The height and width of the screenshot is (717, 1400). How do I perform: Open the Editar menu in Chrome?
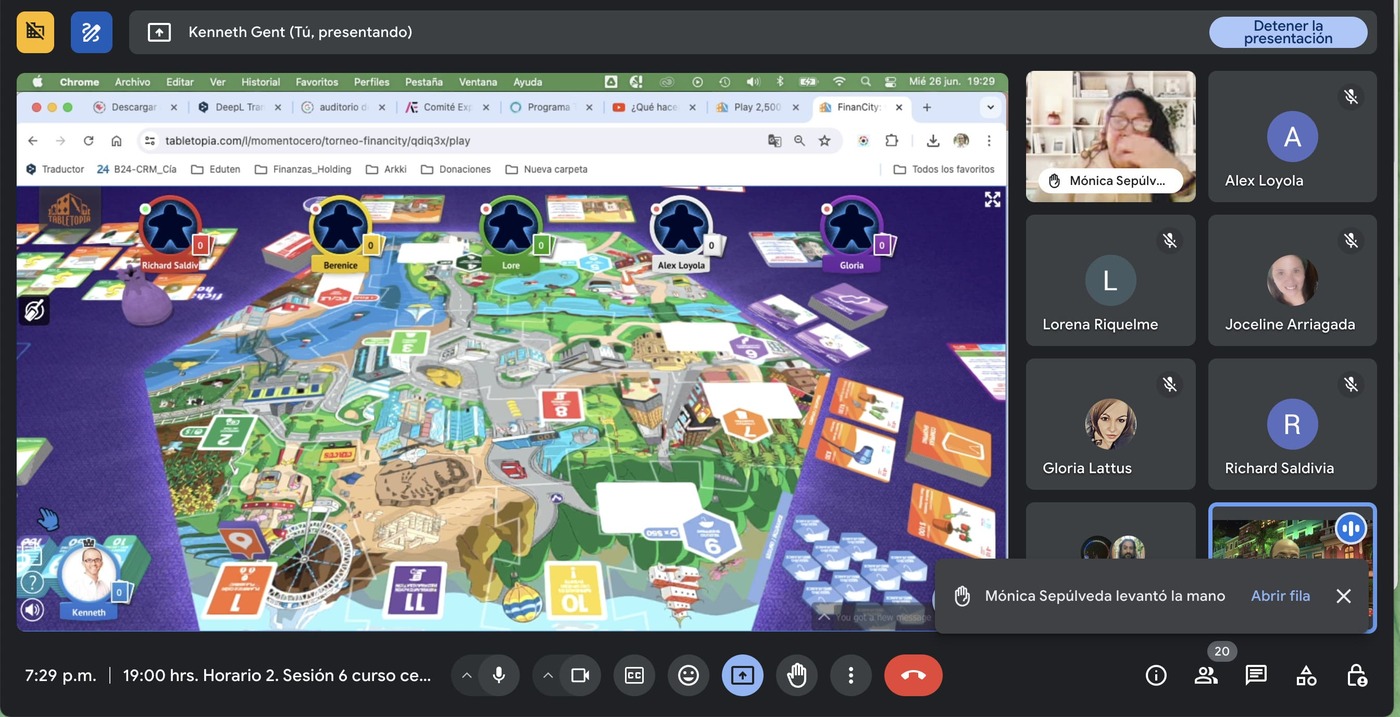click(x=180, y=82)
